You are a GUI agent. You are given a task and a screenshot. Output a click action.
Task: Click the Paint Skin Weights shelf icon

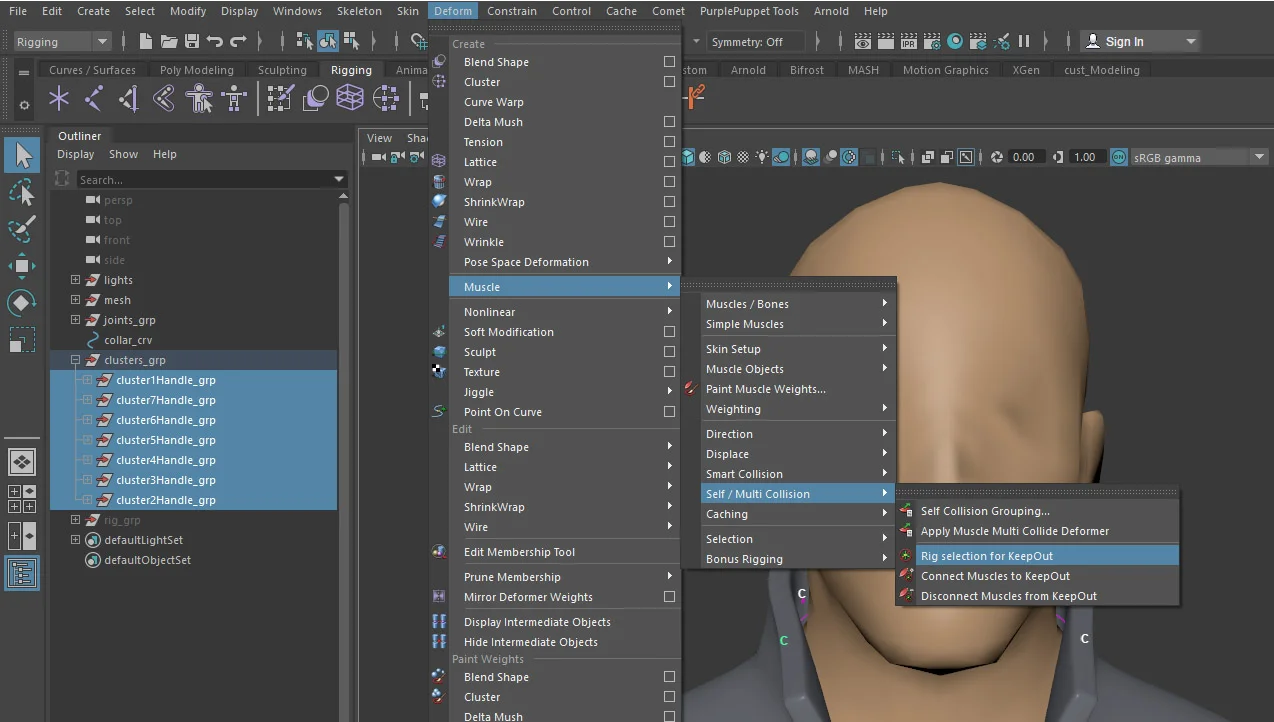(x=280, y=98)
